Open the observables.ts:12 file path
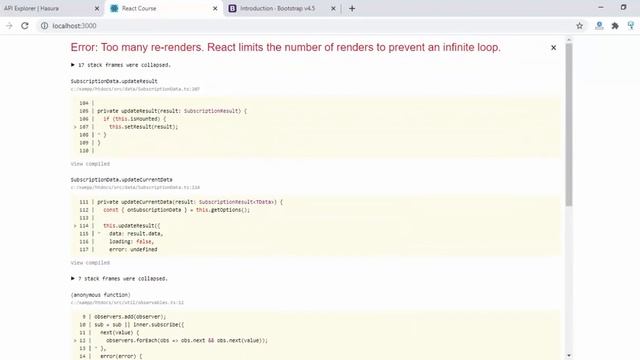The image size is (640, 360). tap(127, 303)
